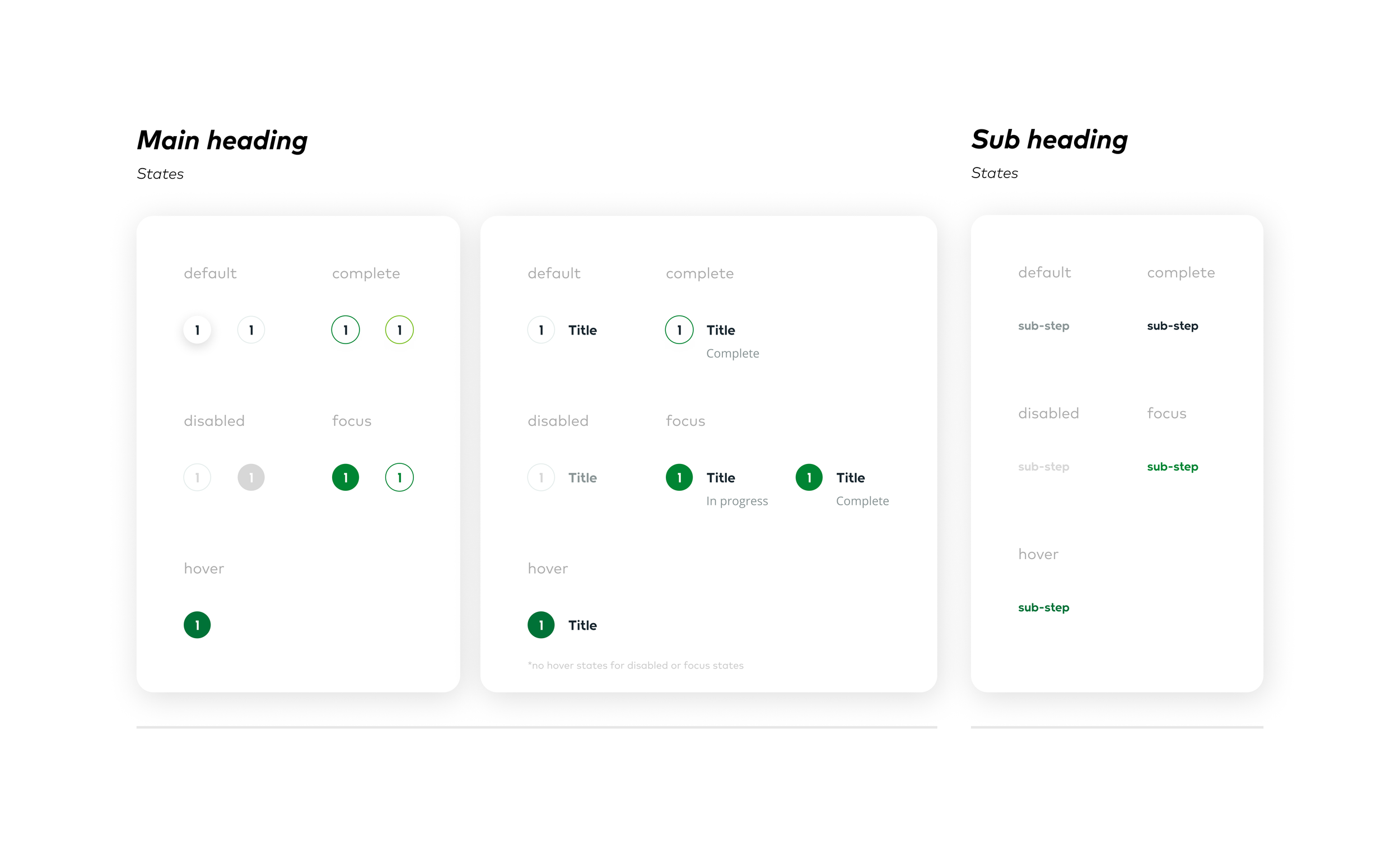Viewport: 1400px width, 850px height.
Task: Click the green focus sub-step link
Action: tap(1173, 467)
